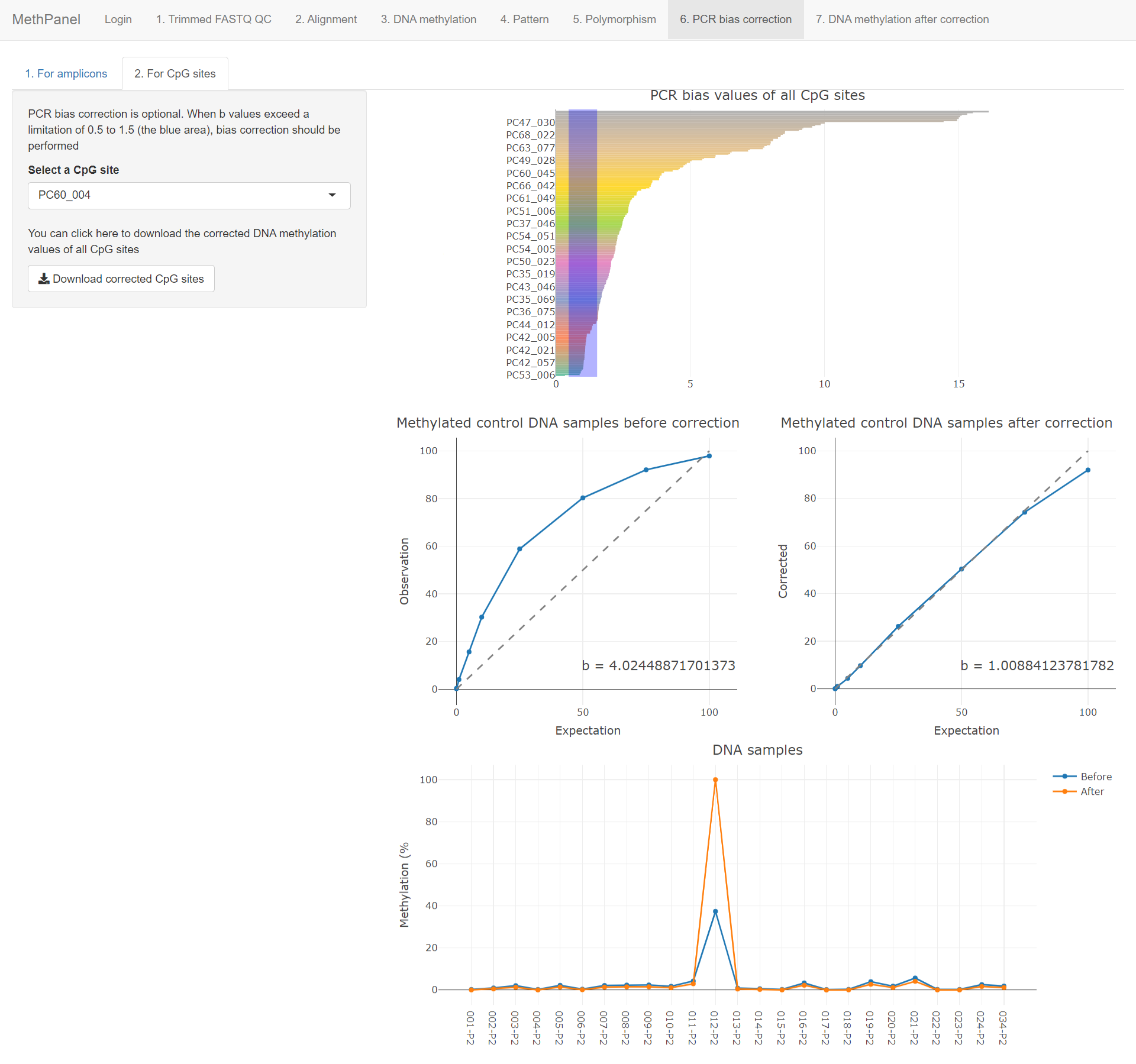
Task: Go to the Alignment page
Action: pyautogui.click(x=326, y=20)
